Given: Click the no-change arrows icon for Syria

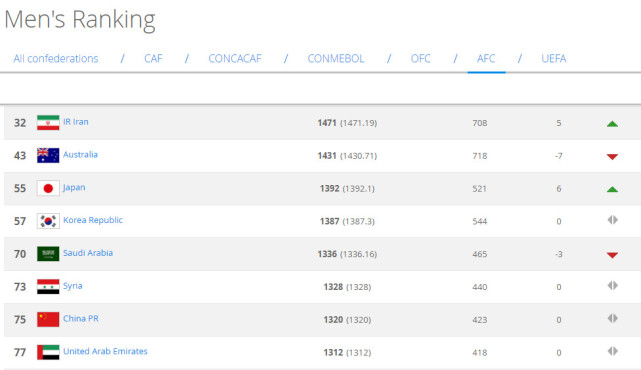Looking at the screenshot, I should 612,285.
